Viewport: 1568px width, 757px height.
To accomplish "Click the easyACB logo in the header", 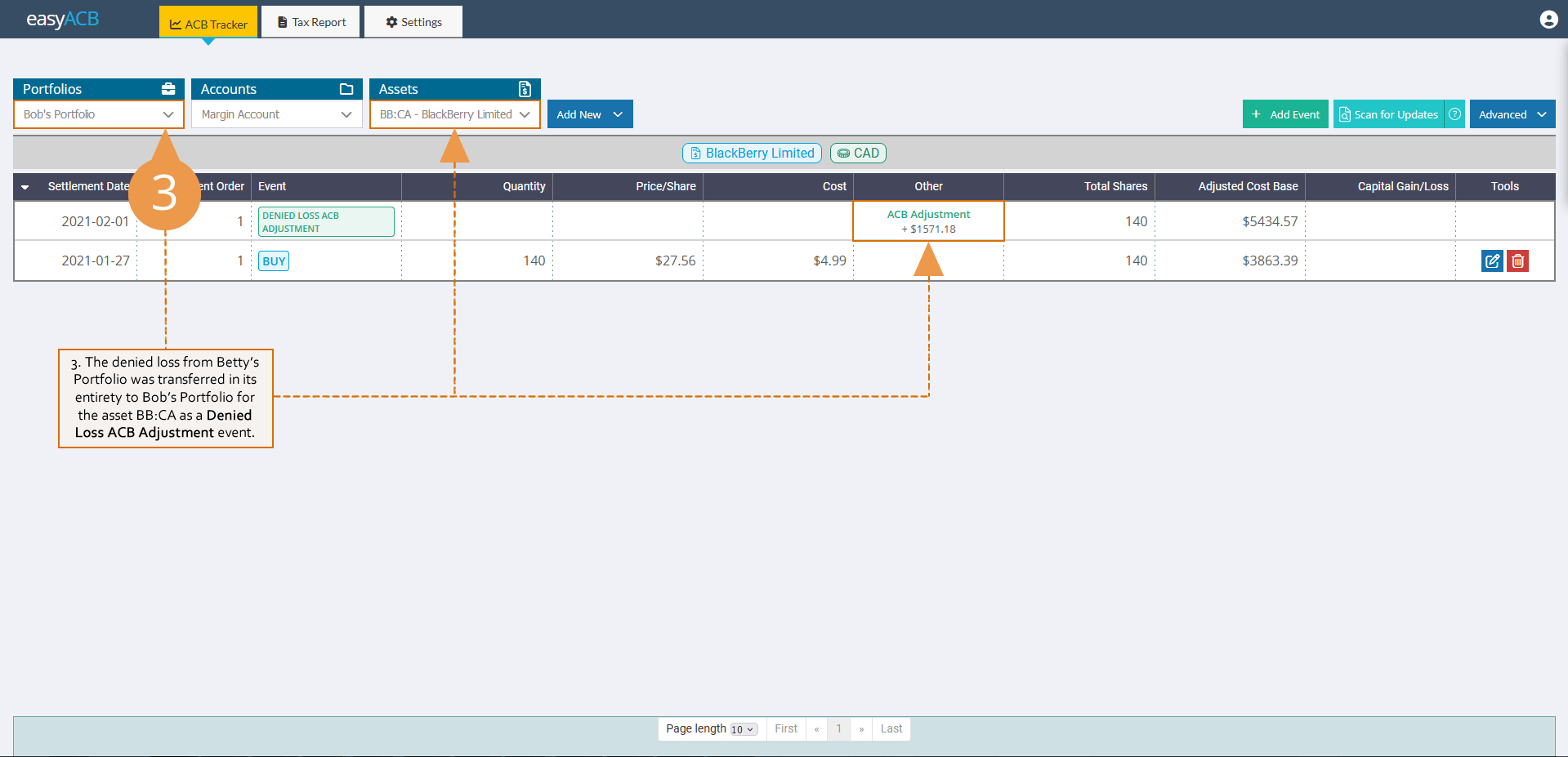I will pos(62,19).
